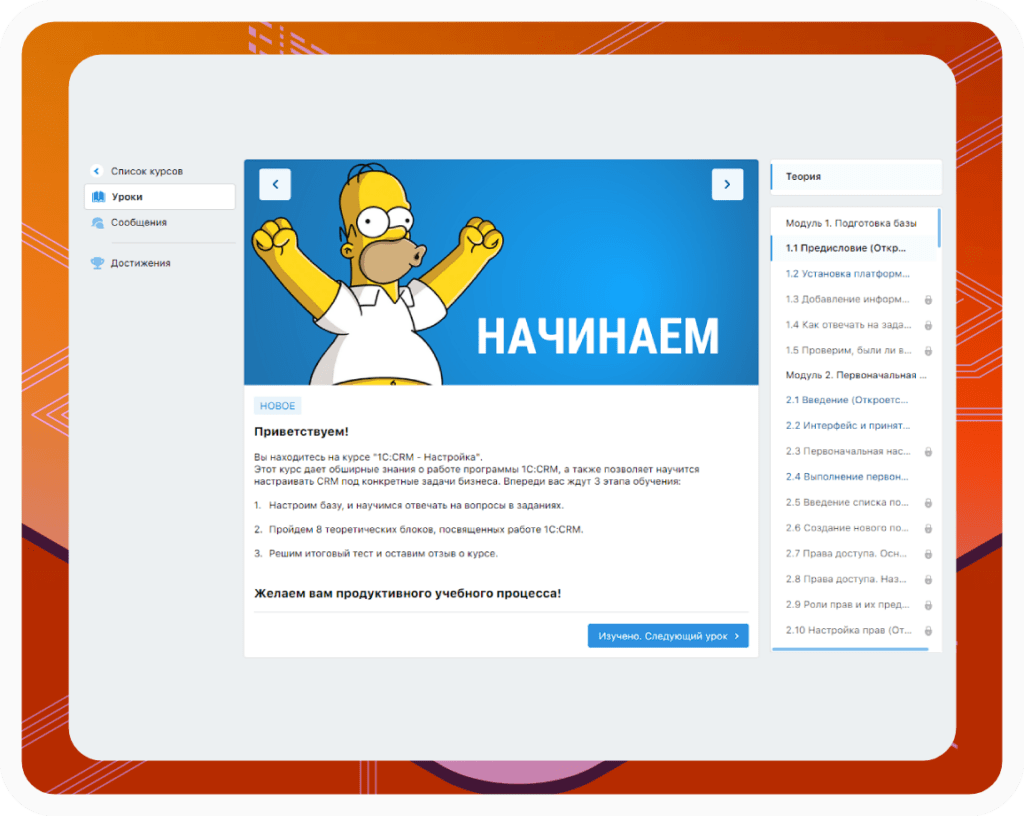Open the Список курсов course list
Viewport: 1024px width, 816px height.
146,171
